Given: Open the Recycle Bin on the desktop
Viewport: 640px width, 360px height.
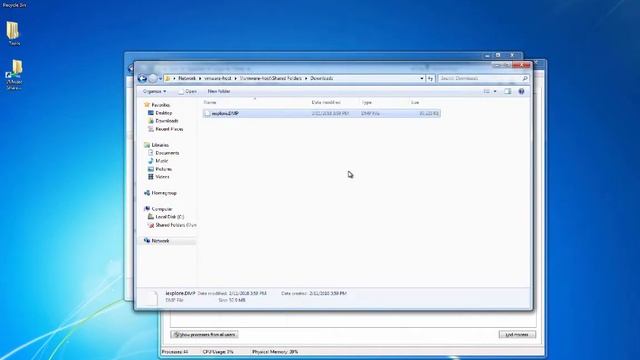Looking at the screenshot, I should [x=14, y=5].
